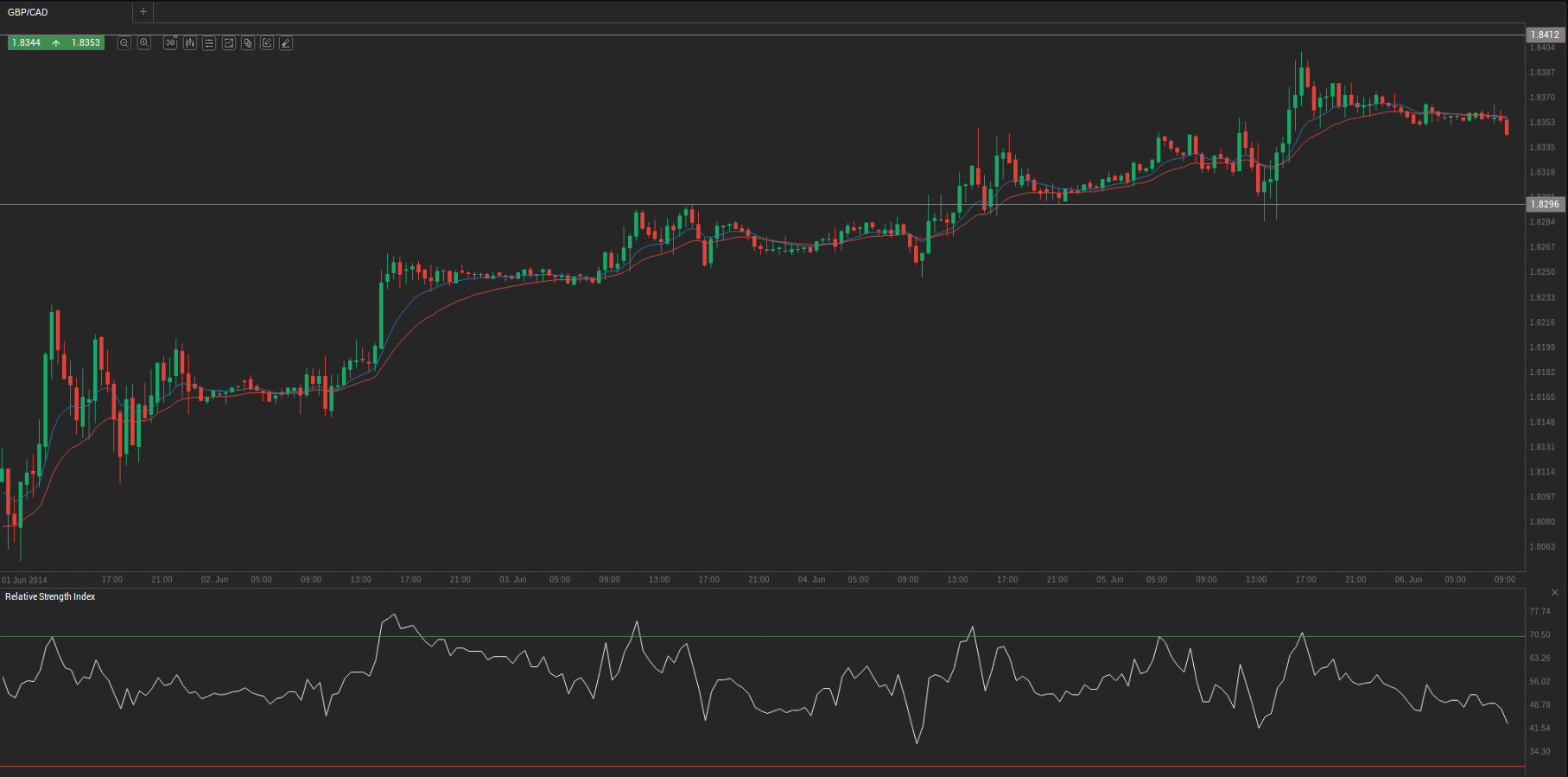Click the 1.8131 price axis value
1568x777 pixels.
[x=1542, y=448]
